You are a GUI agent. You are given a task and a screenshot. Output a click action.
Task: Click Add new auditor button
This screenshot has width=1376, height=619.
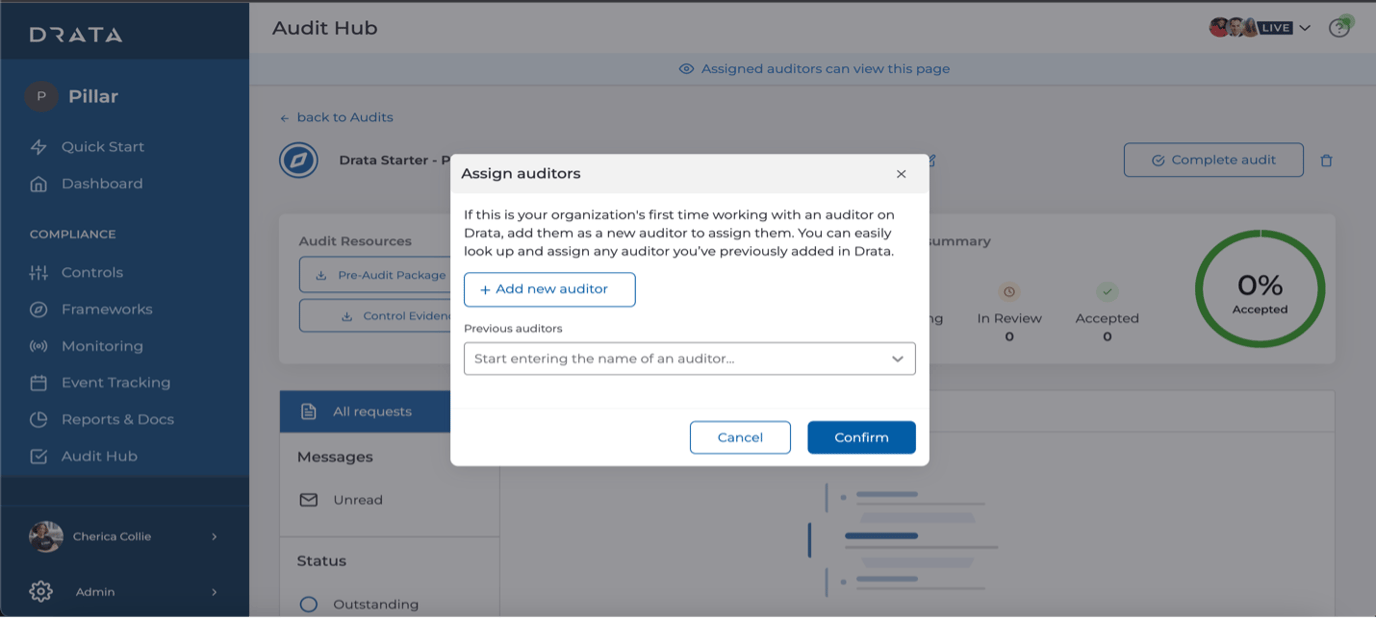point(549,289)
